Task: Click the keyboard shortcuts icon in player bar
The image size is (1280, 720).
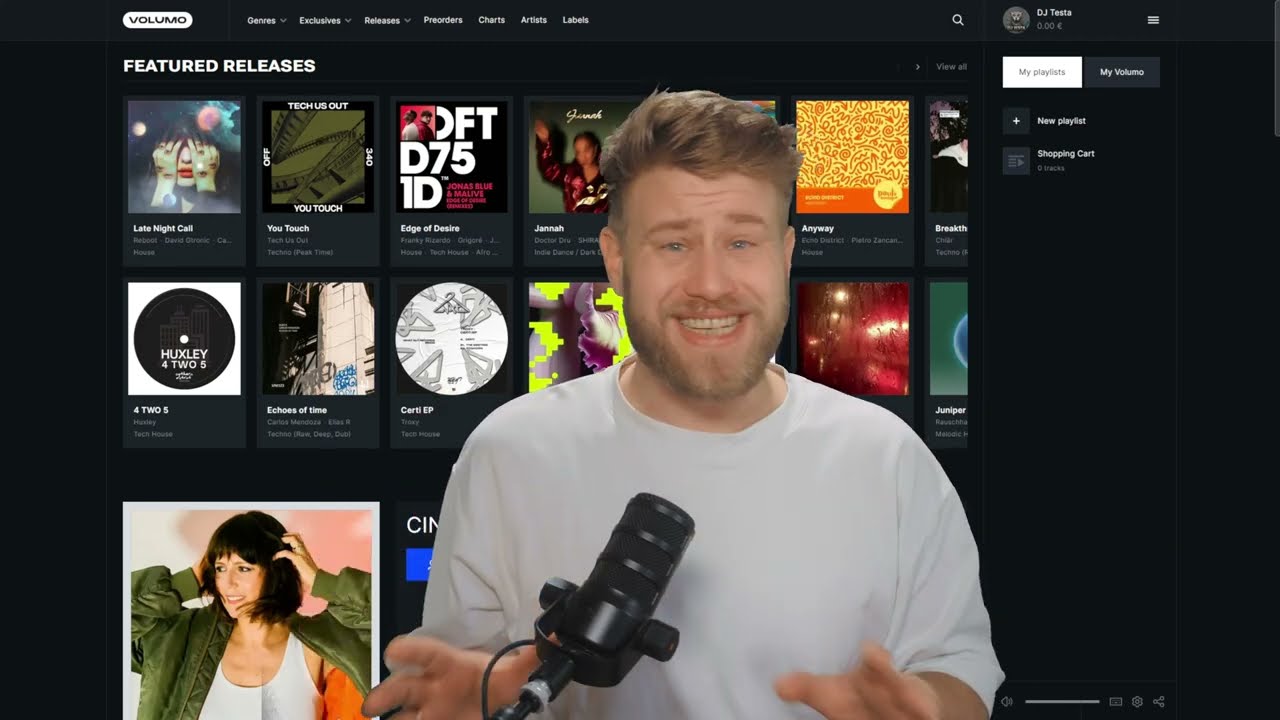Action: click(x=1116, y=702)
